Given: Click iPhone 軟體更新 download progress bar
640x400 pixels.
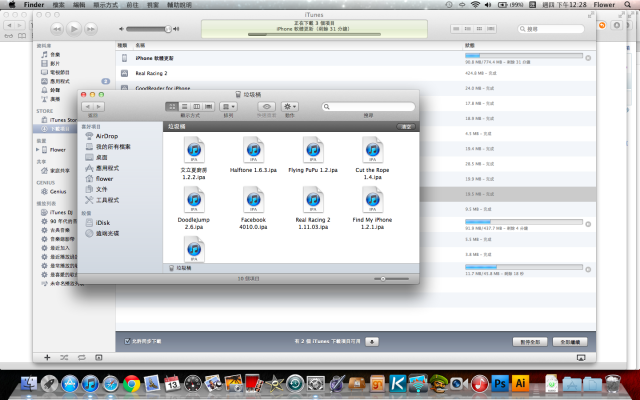Looking at the screenshot, I should pyautogui.click(x=524, y=56).
